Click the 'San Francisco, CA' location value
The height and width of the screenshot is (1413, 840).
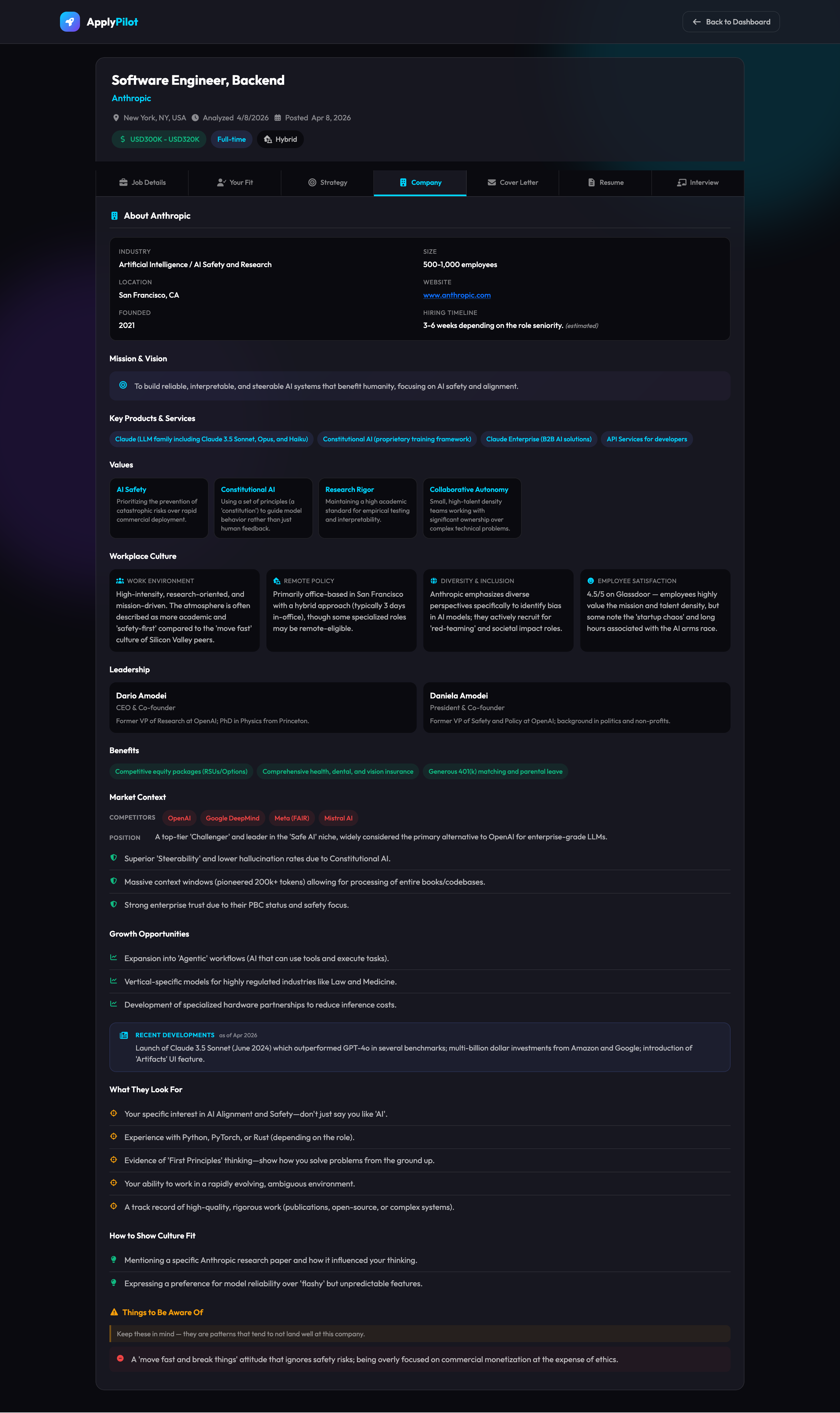149,295
